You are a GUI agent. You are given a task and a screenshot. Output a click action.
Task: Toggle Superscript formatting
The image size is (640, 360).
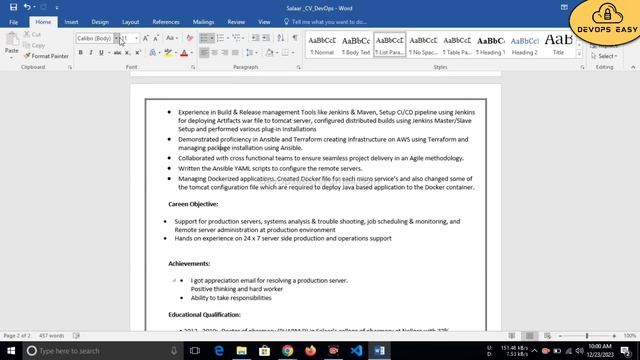(x=138, y=53)
